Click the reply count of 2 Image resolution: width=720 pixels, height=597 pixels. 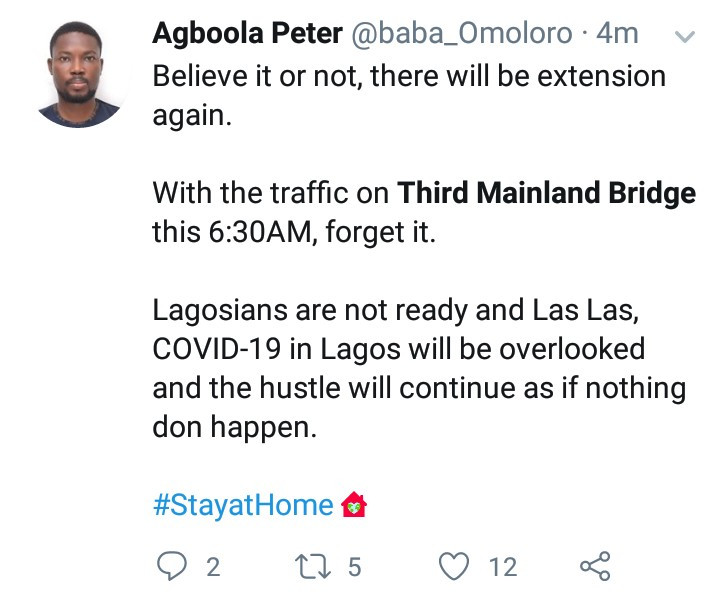[212, 568]
